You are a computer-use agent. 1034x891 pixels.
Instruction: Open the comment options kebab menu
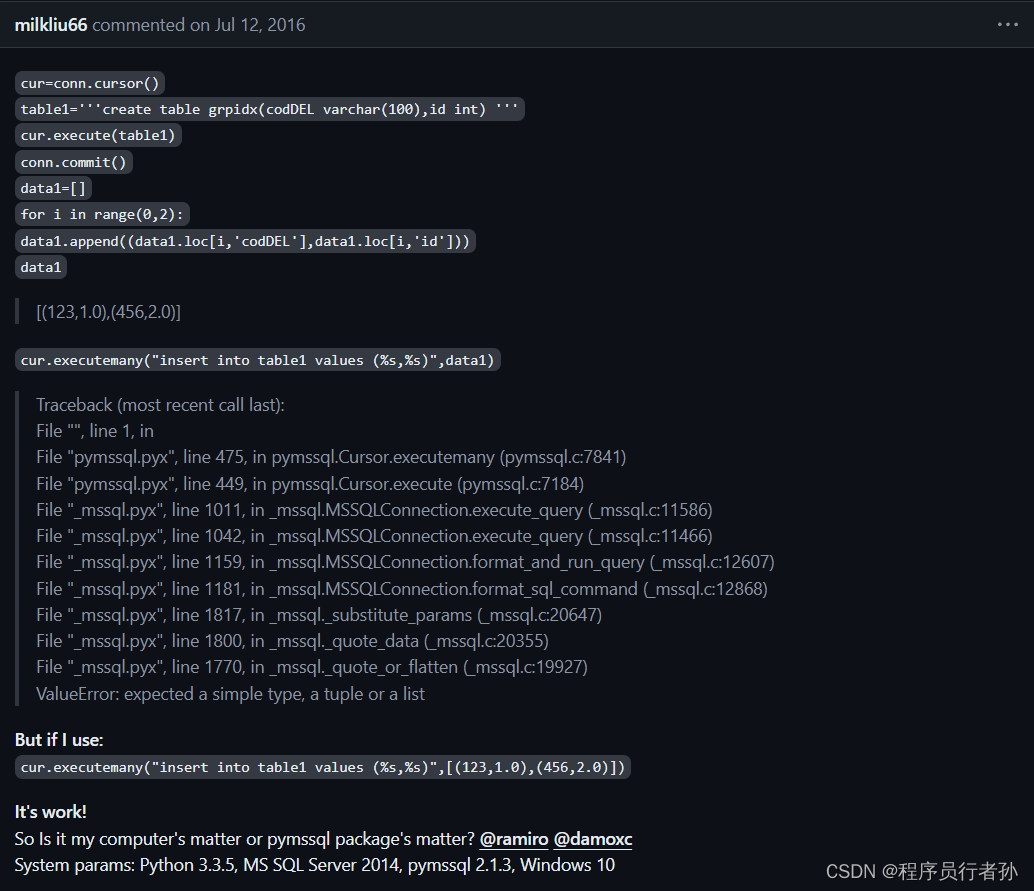[x=1008, y=25]
